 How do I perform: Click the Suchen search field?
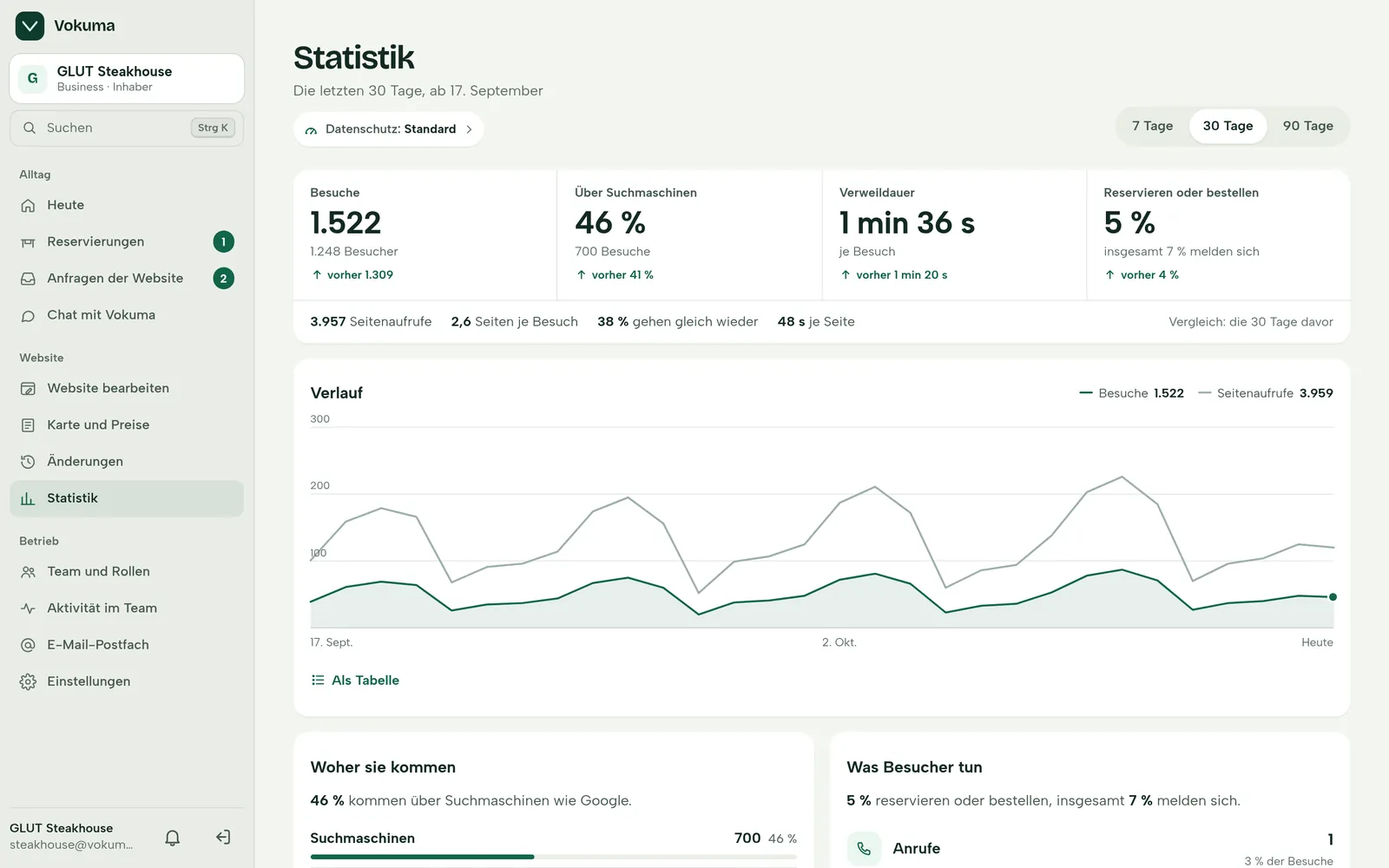(x=127, y=128)
